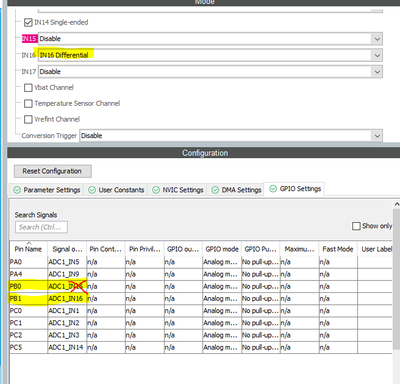Viewport: 400px width, 384px height.
Task: Open the IN17 dropdown
Action: 210,72
